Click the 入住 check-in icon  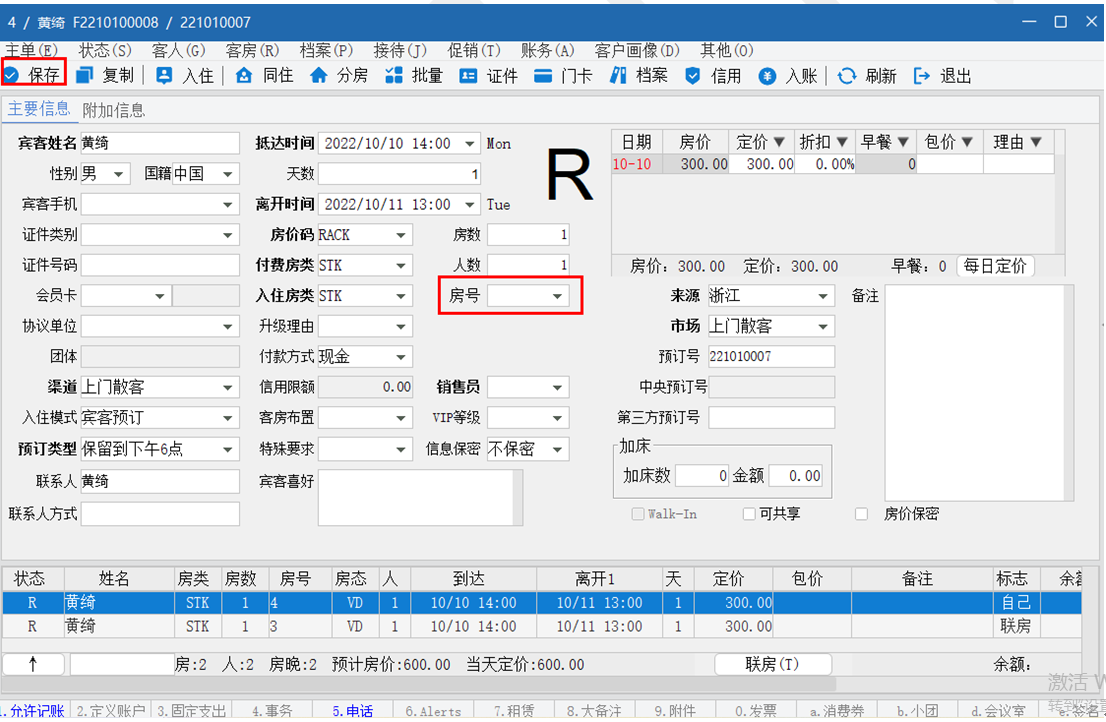[164, 75]
